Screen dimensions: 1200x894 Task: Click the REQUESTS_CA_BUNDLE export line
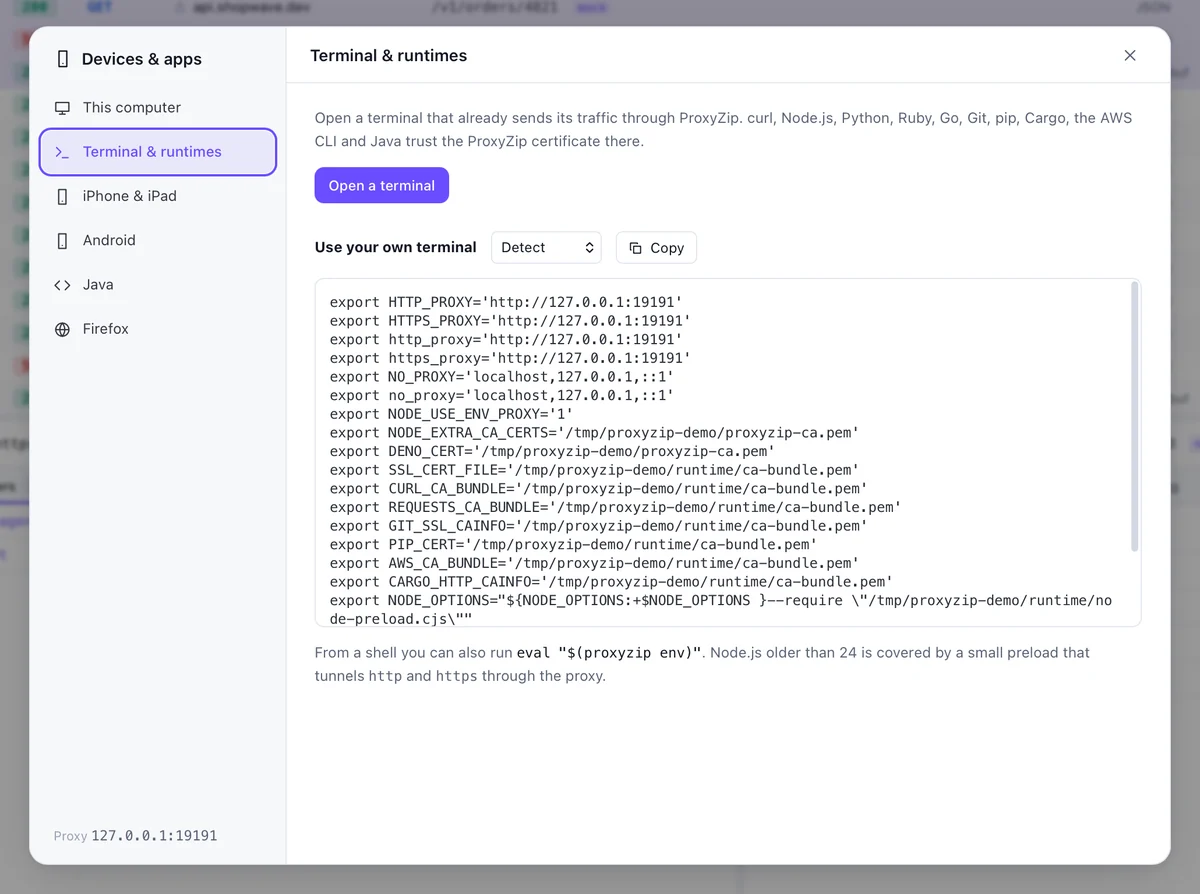tap(615, 507)
